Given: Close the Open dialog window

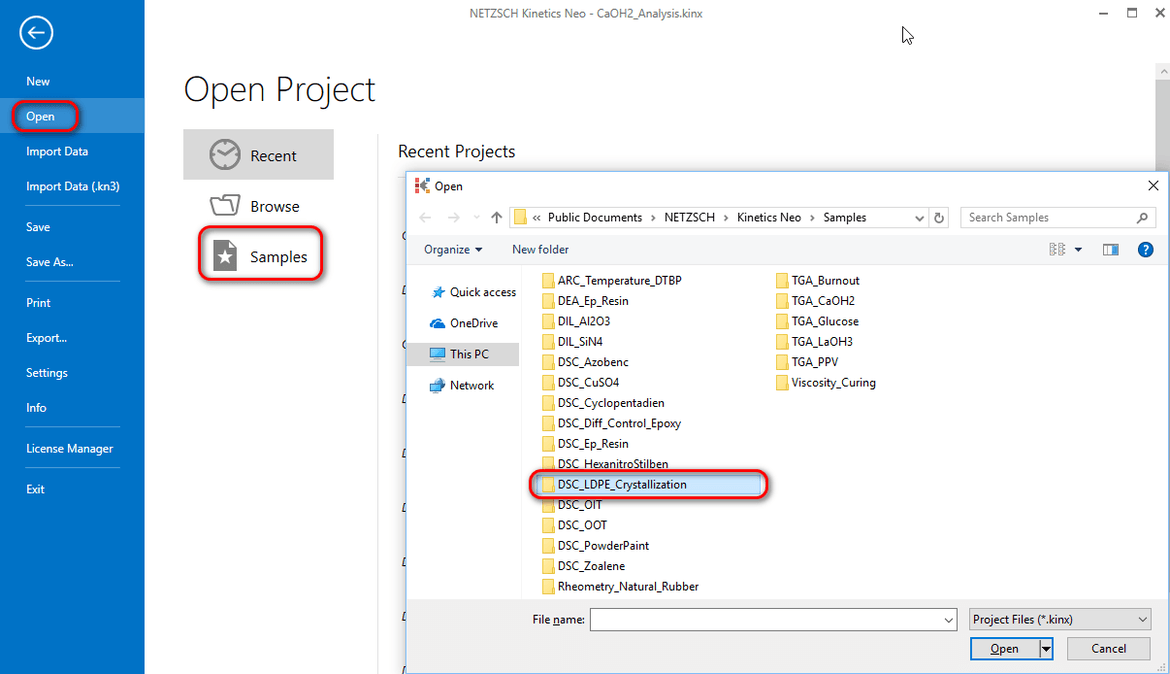Looking at the screenshot, I should coord(1153,186).
